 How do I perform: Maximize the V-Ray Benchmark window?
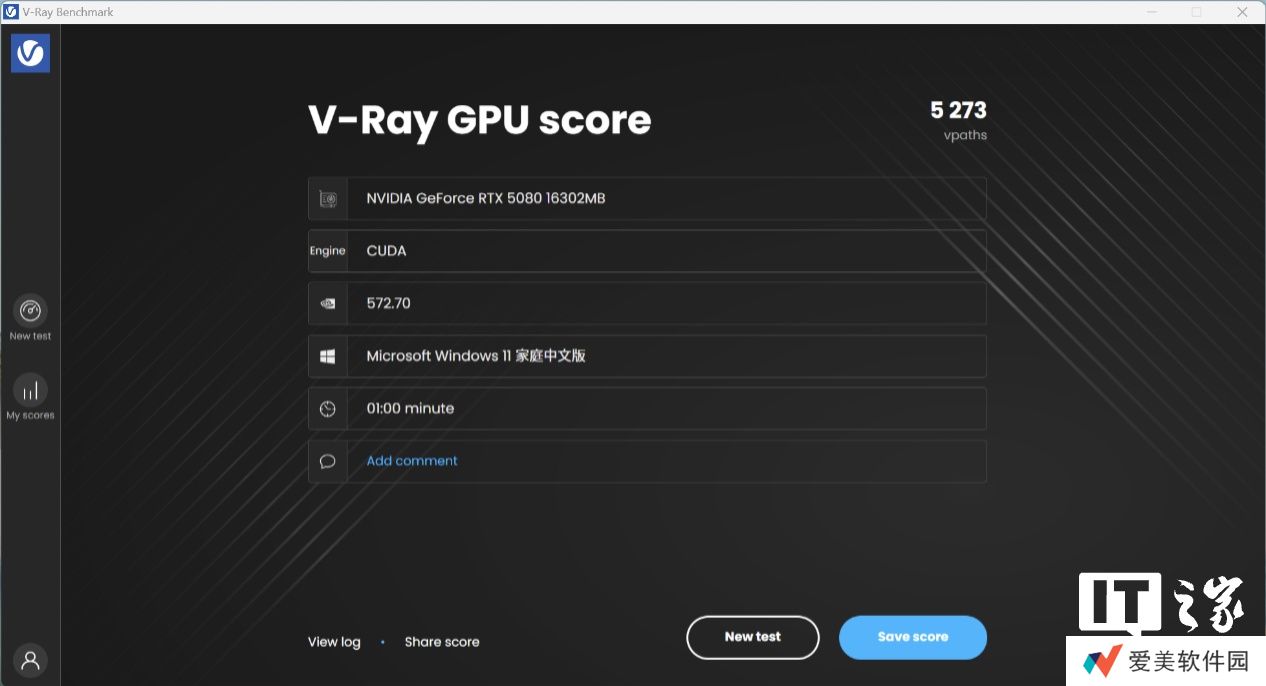[1196, 12]
